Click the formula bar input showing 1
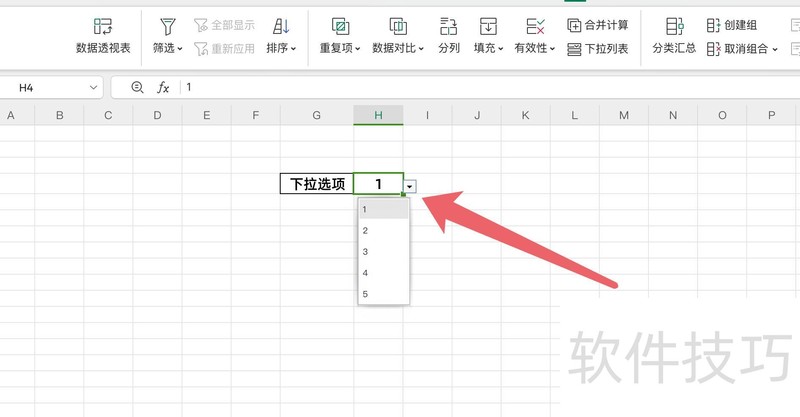The width and height of the screenshot is (800, 417). tap(490, 87)
